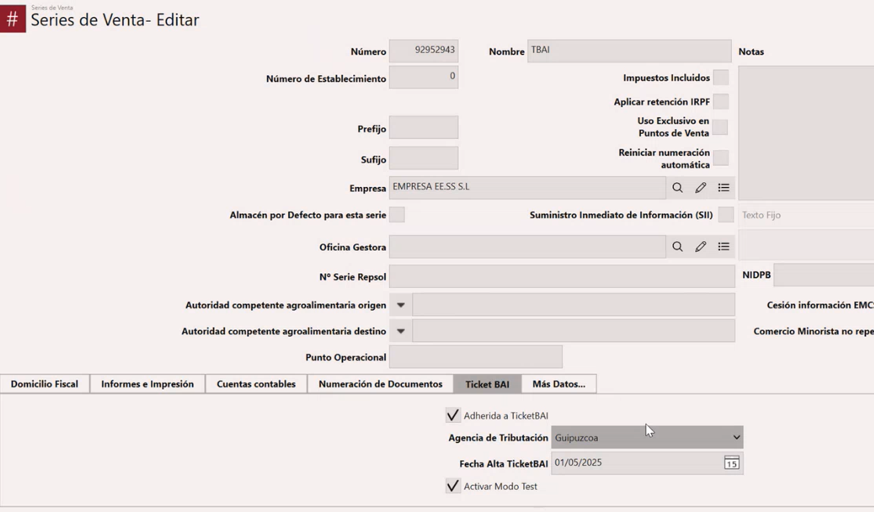Open the Más Datos... tab
The image size is (874, 512).
tap(559, 384)
